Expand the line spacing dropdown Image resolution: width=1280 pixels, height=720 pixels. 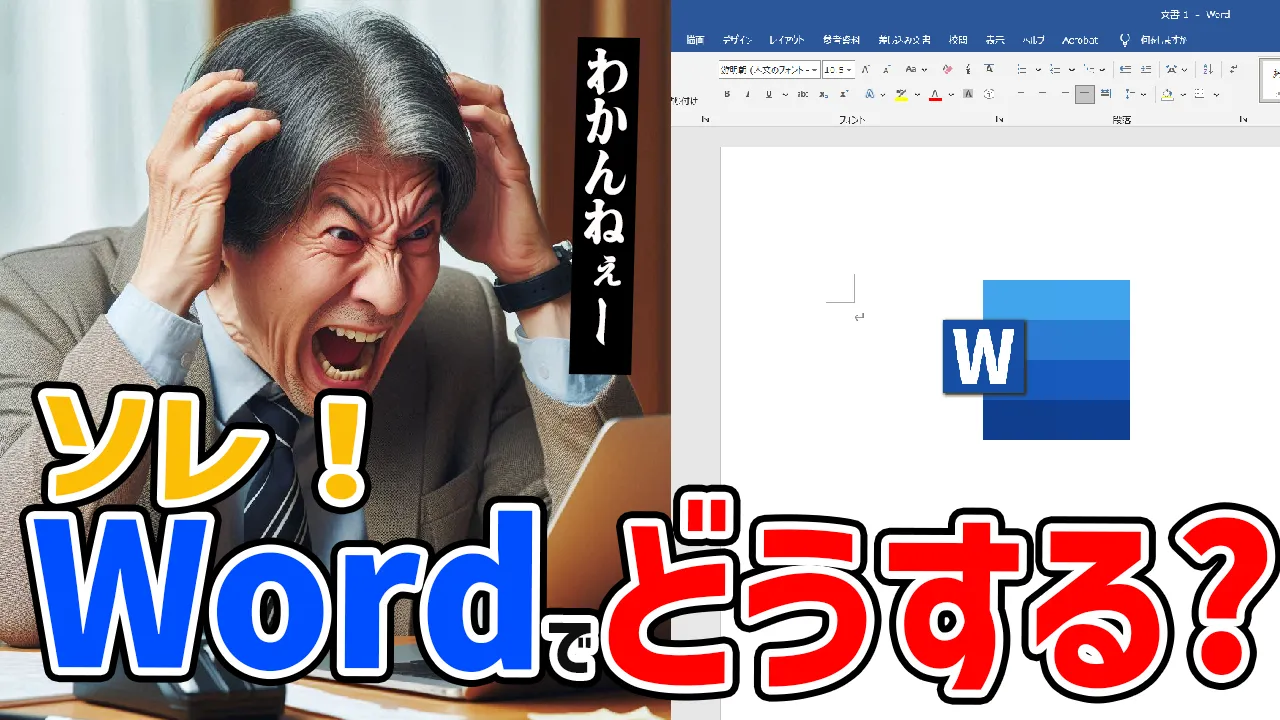[x=1143, y=94]
